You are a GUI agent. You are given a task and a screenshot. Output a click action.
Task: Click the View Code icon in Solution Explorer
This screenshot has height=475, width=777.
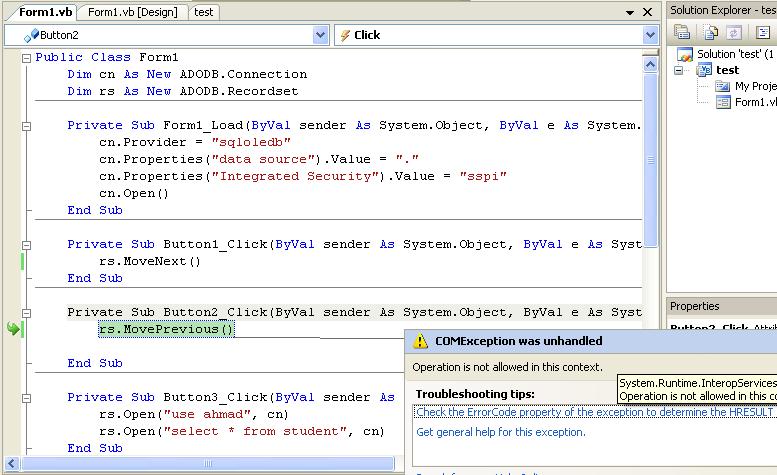coord(763,32)
